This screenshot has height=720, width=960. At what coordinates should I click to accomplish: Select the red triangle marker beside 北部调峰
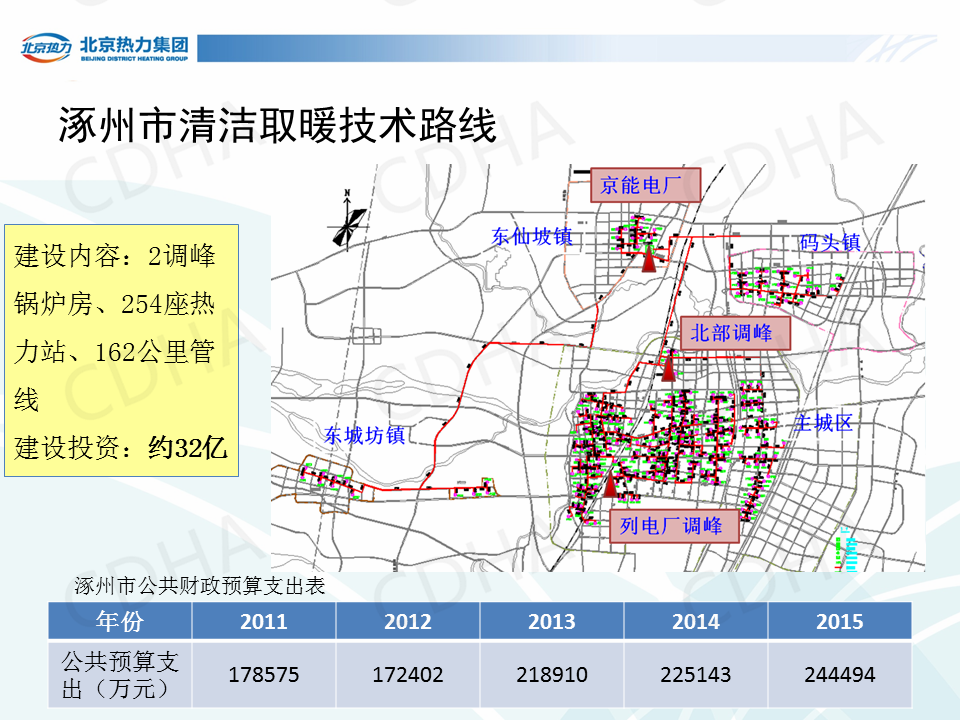coord(668,366)
